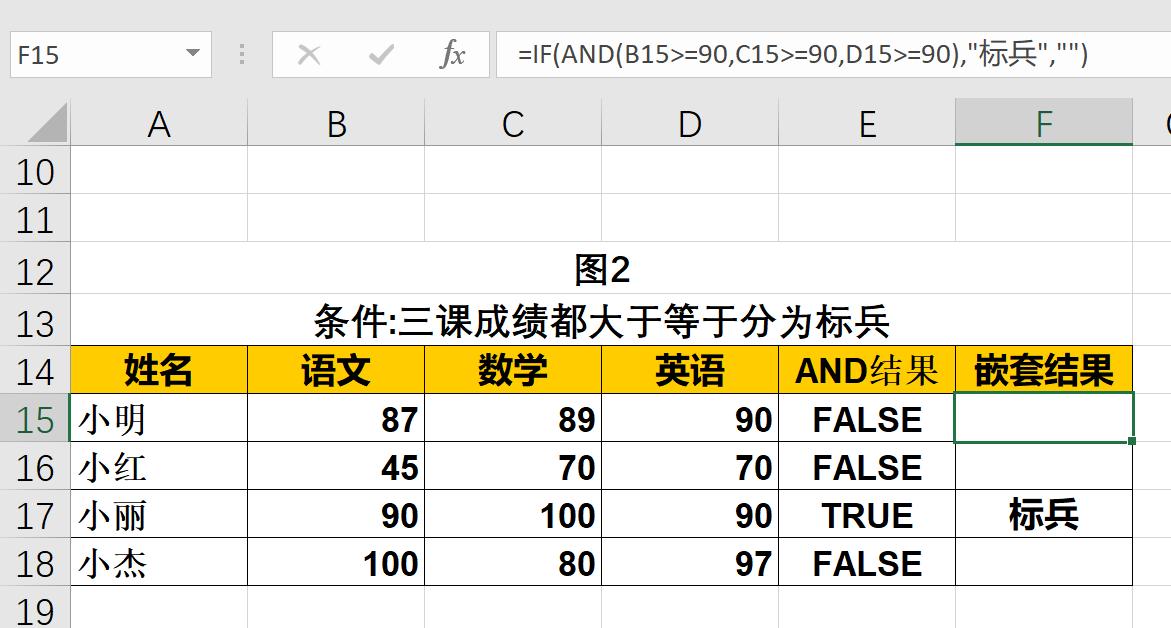Select row 13 header

click(35, 321)
